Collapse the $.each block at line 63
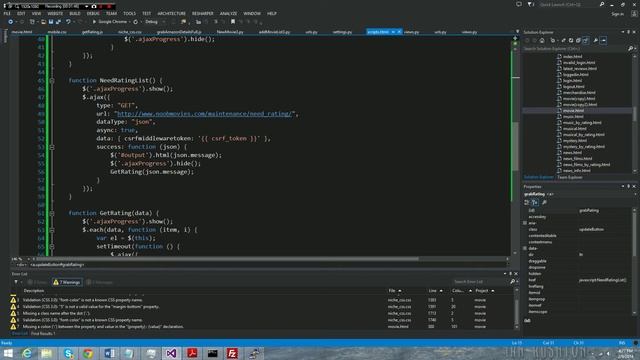 (52, 230)
